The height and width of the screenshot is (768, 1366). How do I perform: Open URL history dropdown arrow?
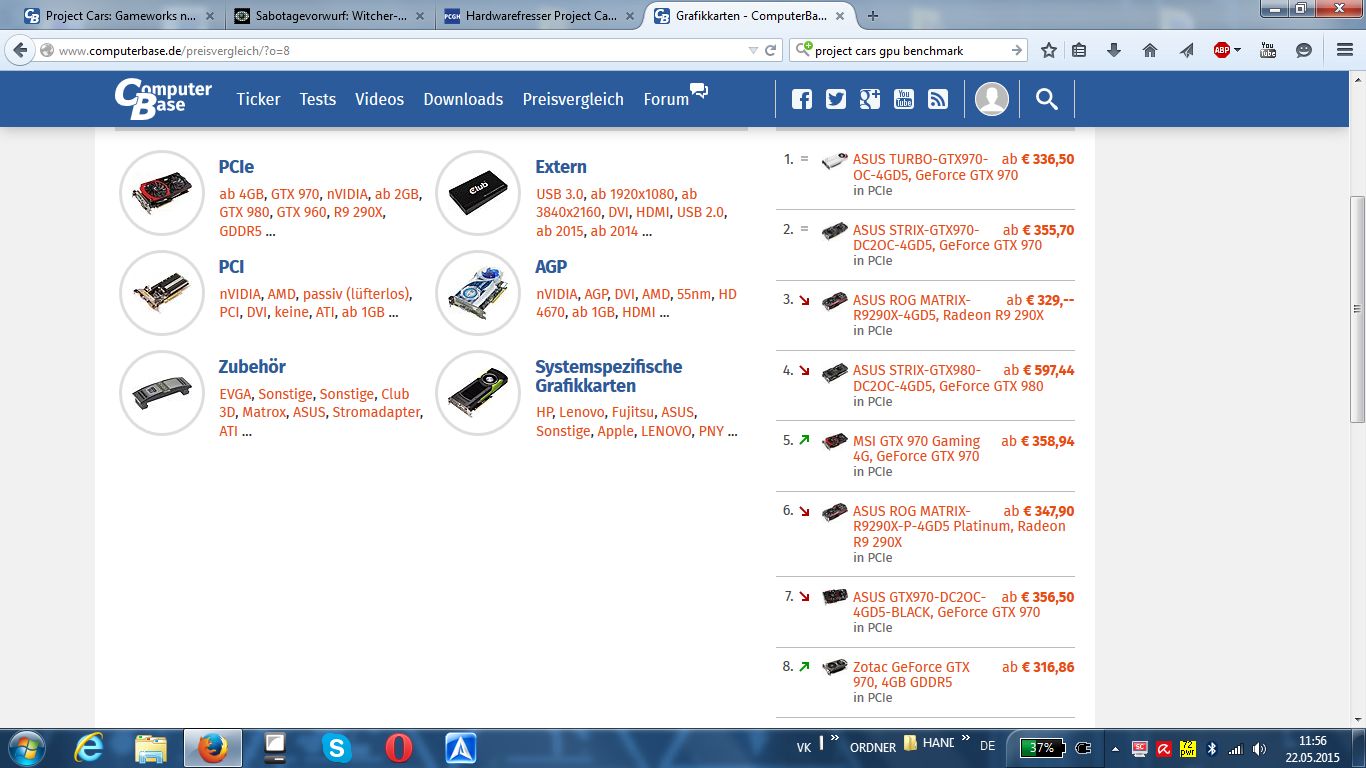point(753,50)
